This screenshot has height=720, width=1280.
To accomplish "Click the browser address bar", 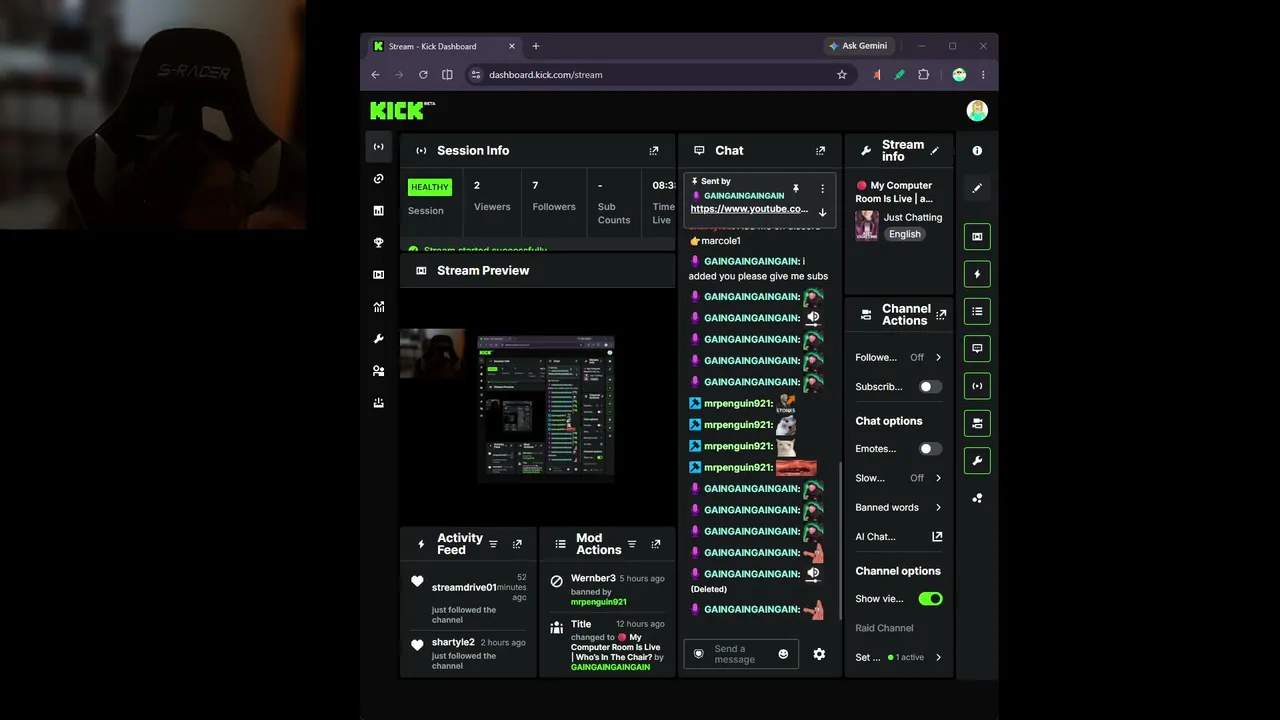I will (660, 75).
